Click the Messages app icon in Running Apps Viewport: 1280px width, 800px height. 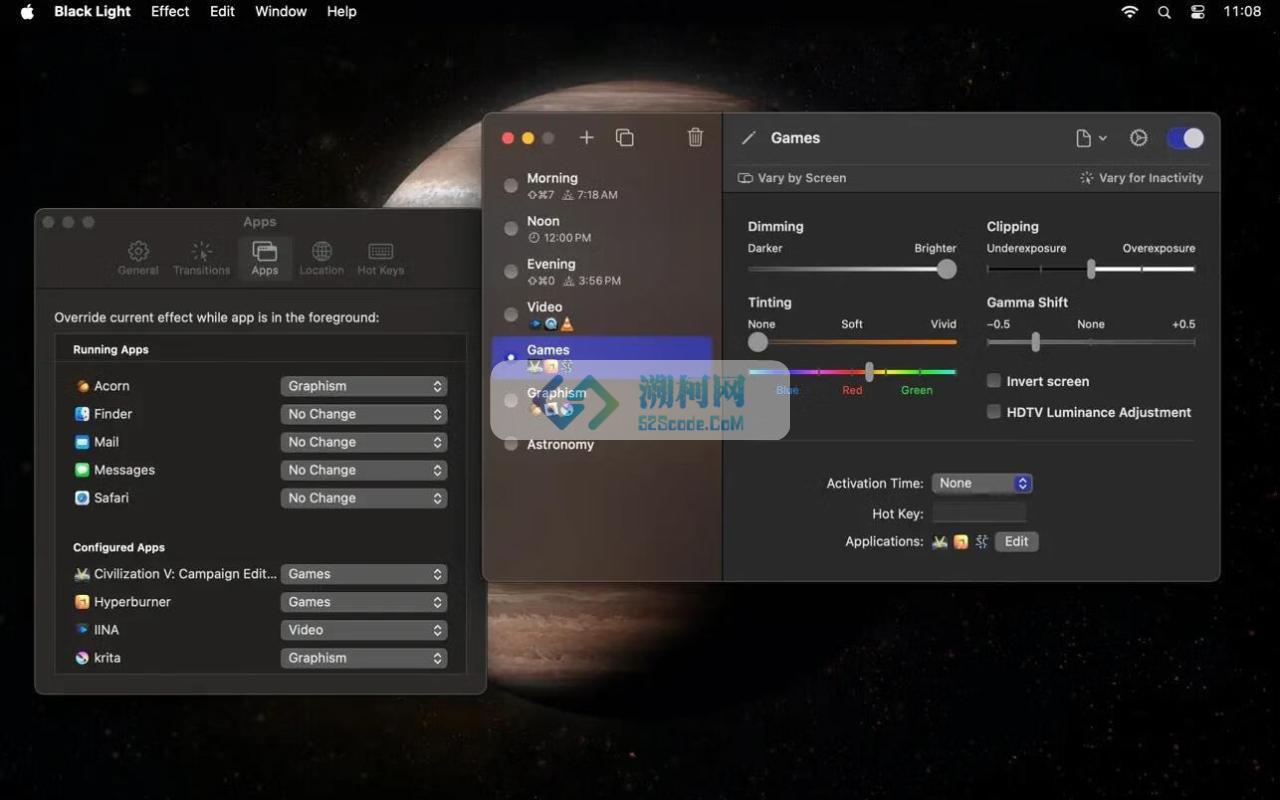click(x=82, y=470)
